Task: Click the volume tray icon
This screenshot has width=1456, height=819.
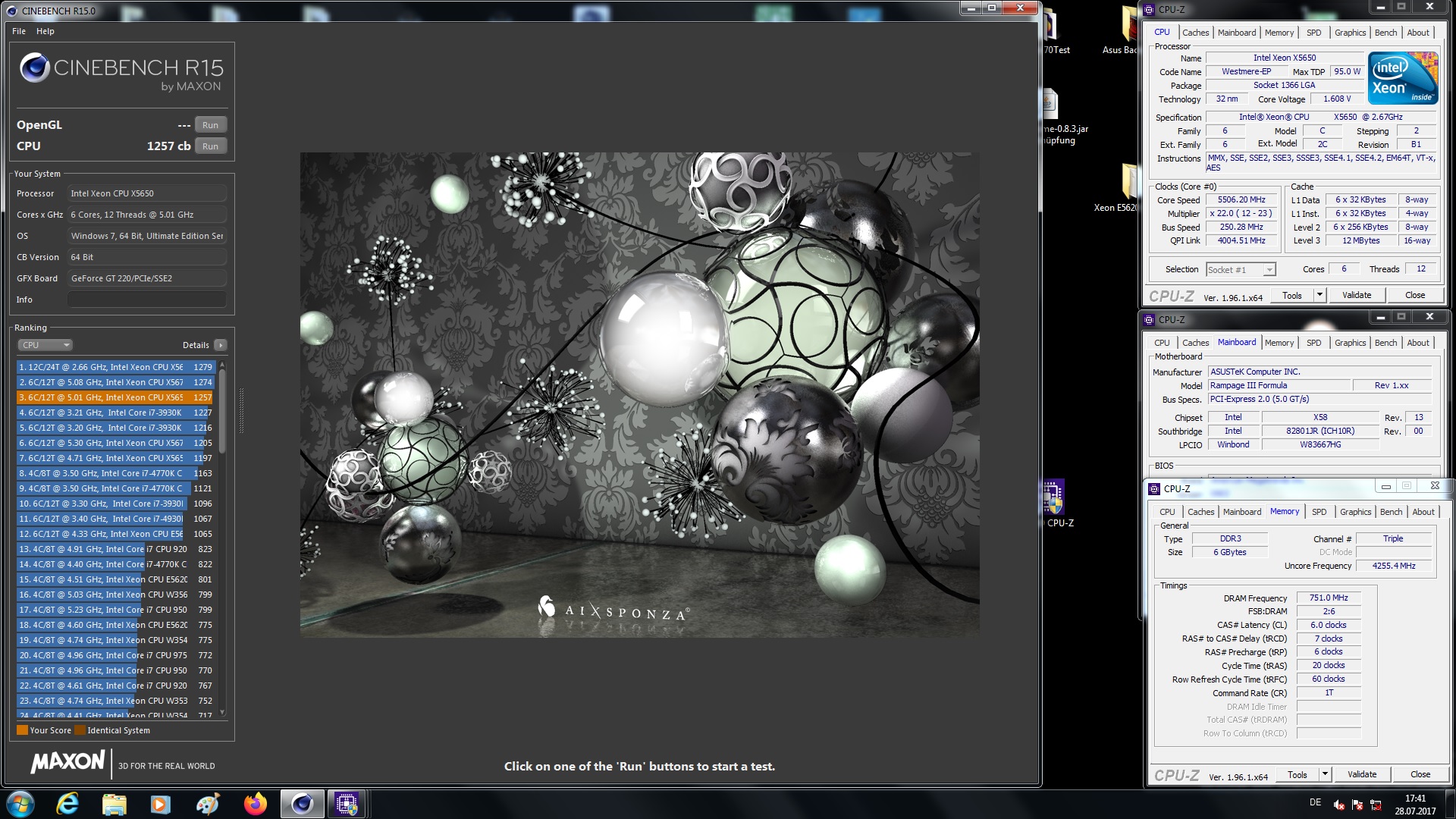Action: pos(1340,805)
